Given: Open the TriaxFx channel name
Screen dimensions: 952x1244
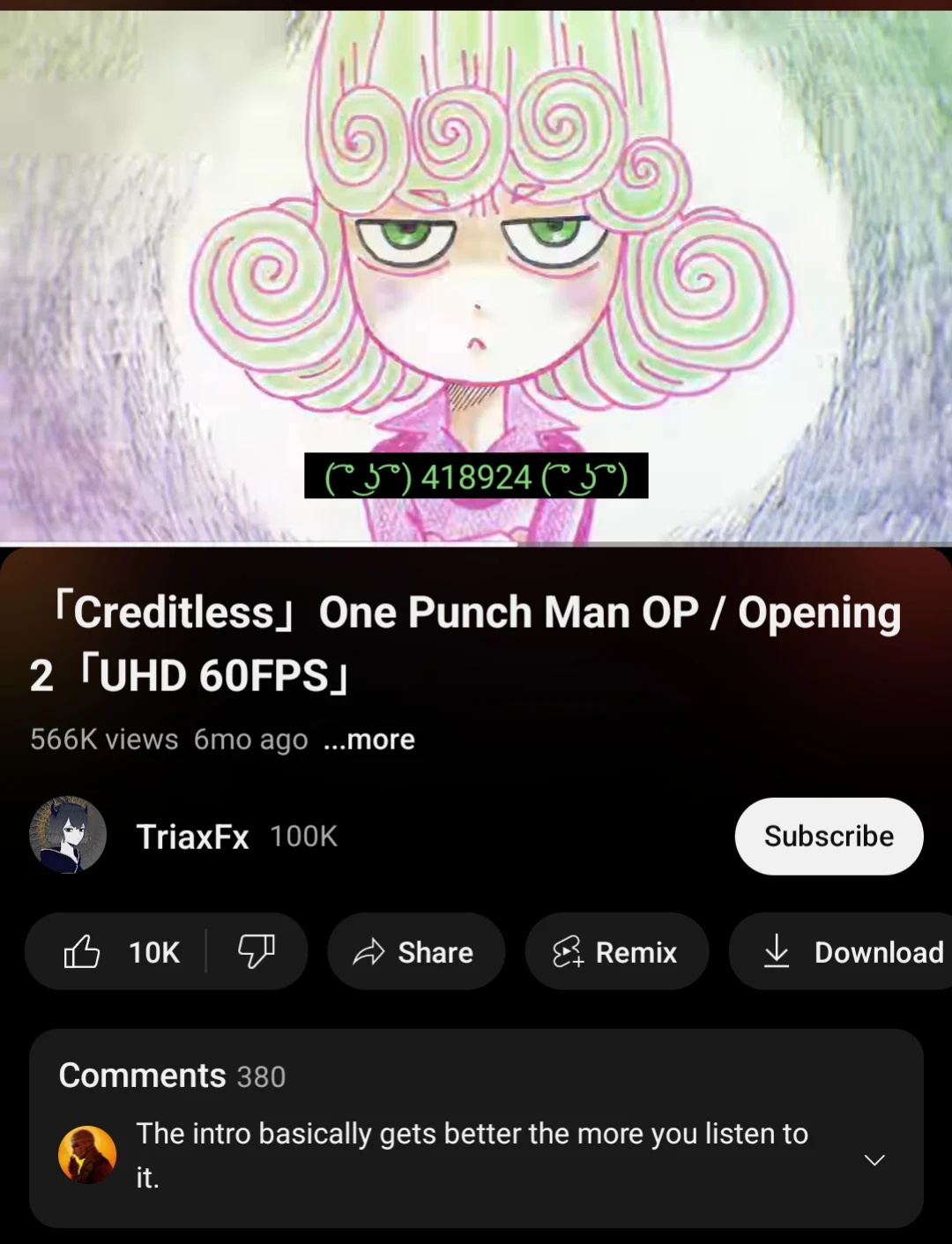Looking at the screenshot, I should pos(193,837).
